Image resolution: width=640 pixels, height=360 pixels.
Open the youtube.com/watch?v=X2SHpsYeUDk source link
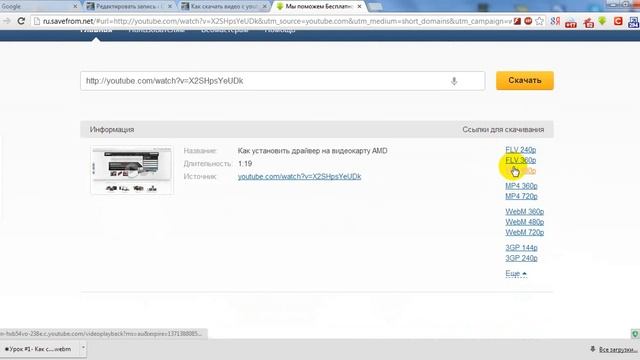(x=299, y=176)
